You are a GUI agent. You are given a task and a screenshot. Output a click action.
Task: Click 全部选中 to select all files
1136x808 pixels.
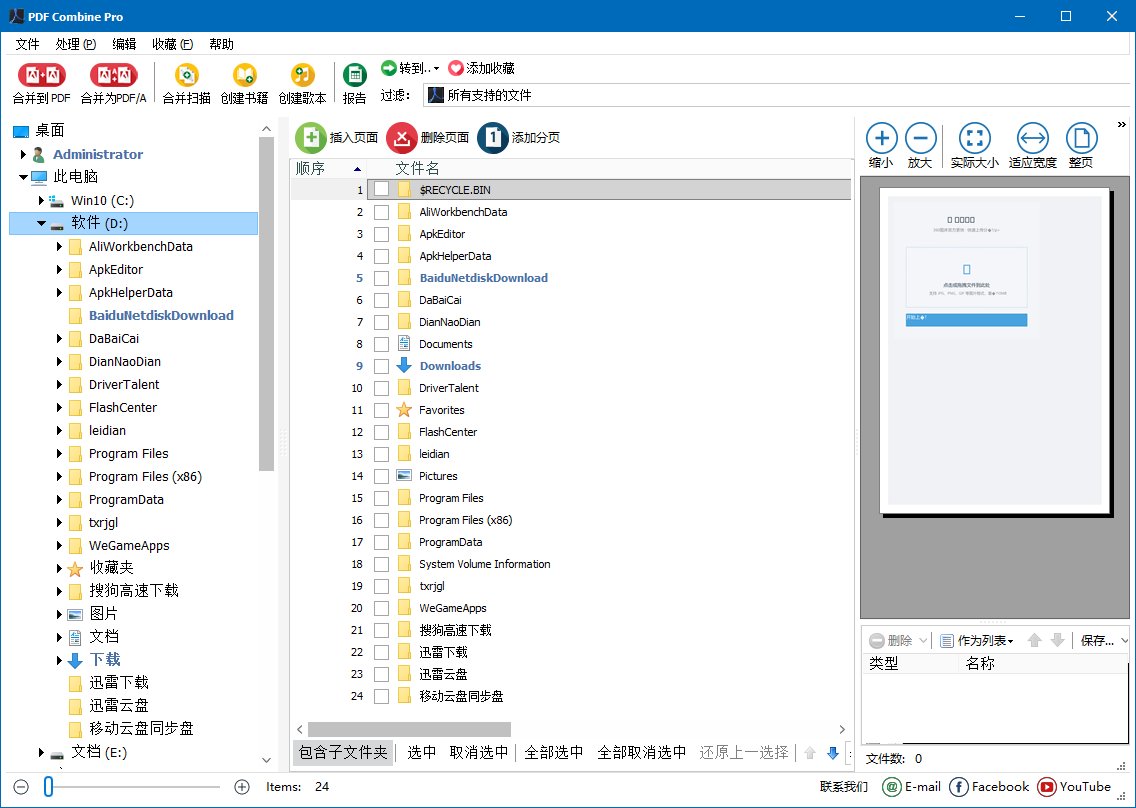(x=555, y=752)
